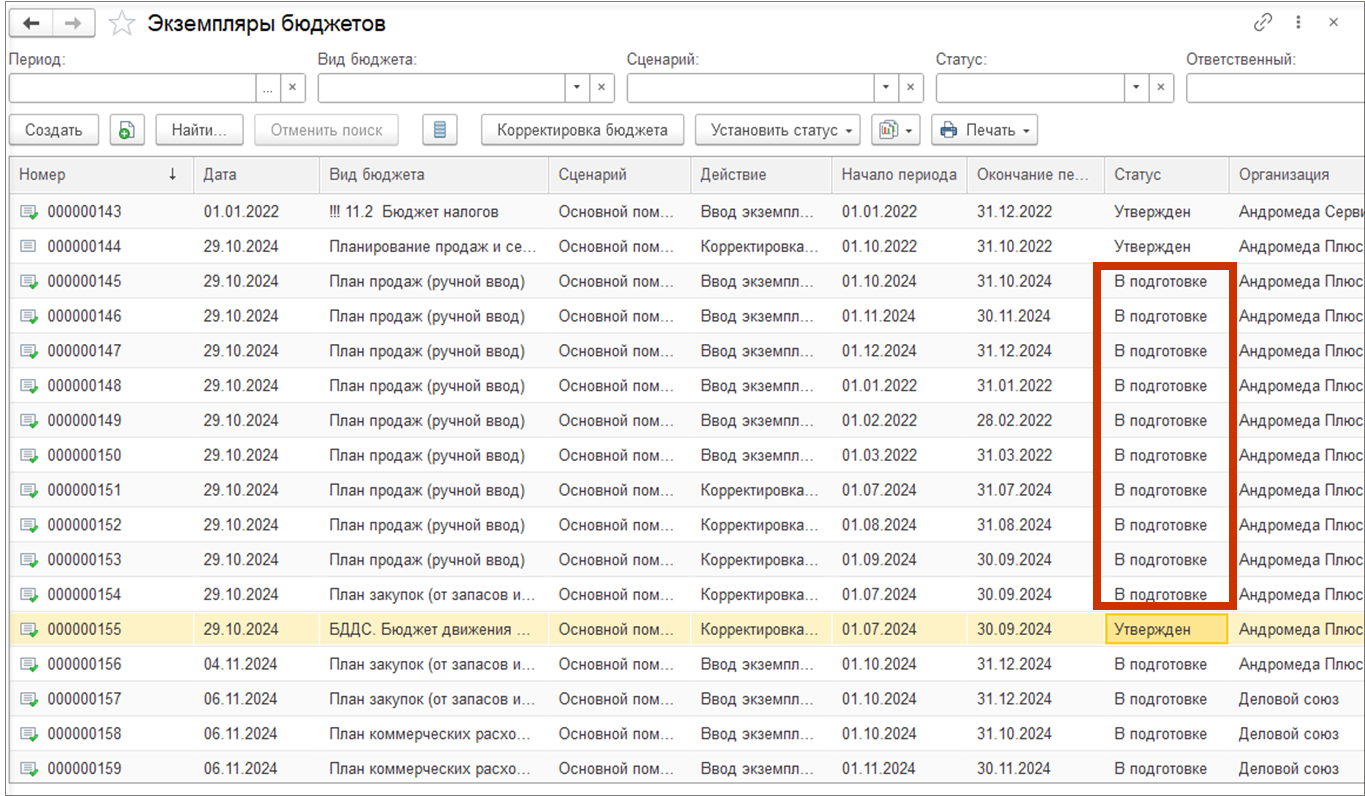Clear the Период filter with its X button
Image resolution: width=1365 pixels, height=796 pixels.
pyautogui.click(x=293, y=88)
